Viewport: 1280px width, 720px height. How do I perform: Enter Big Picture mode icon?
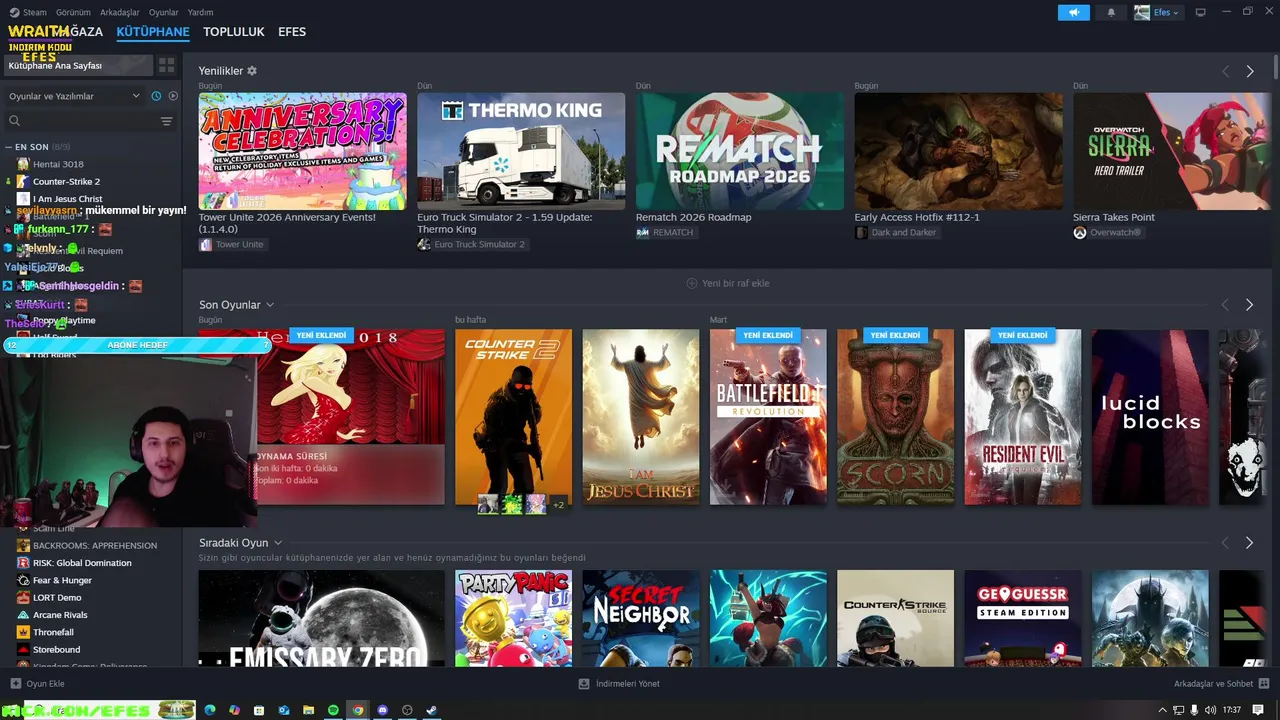coord(1201,12)
